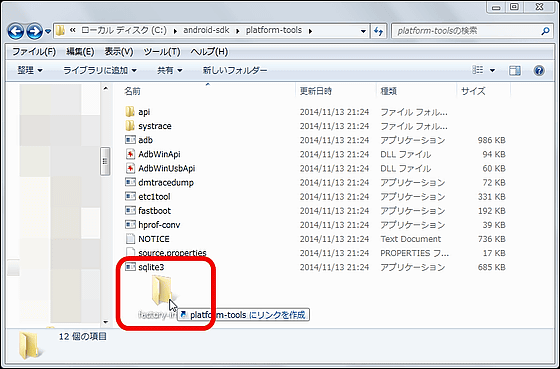The height and width of the screenshot is (369, 560).
Task: Click the systrace file name
Action: [x=155, y=126]
